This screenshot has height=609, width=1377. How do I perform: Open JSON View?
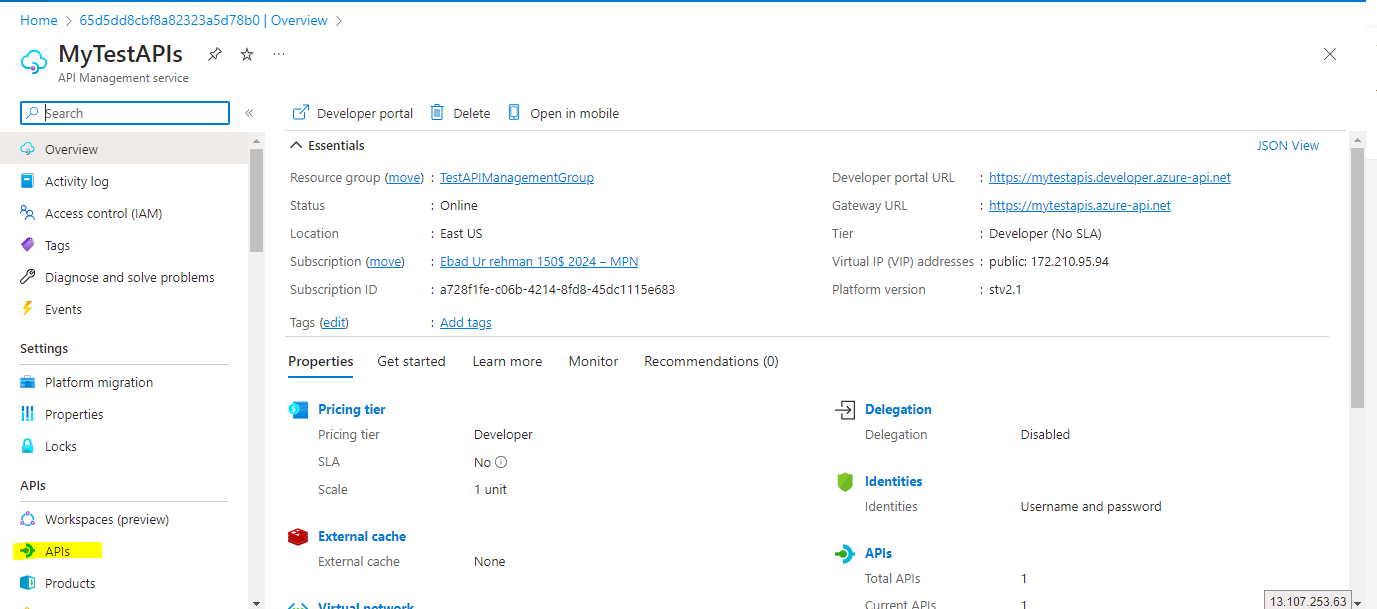[x=1288, y=145]
